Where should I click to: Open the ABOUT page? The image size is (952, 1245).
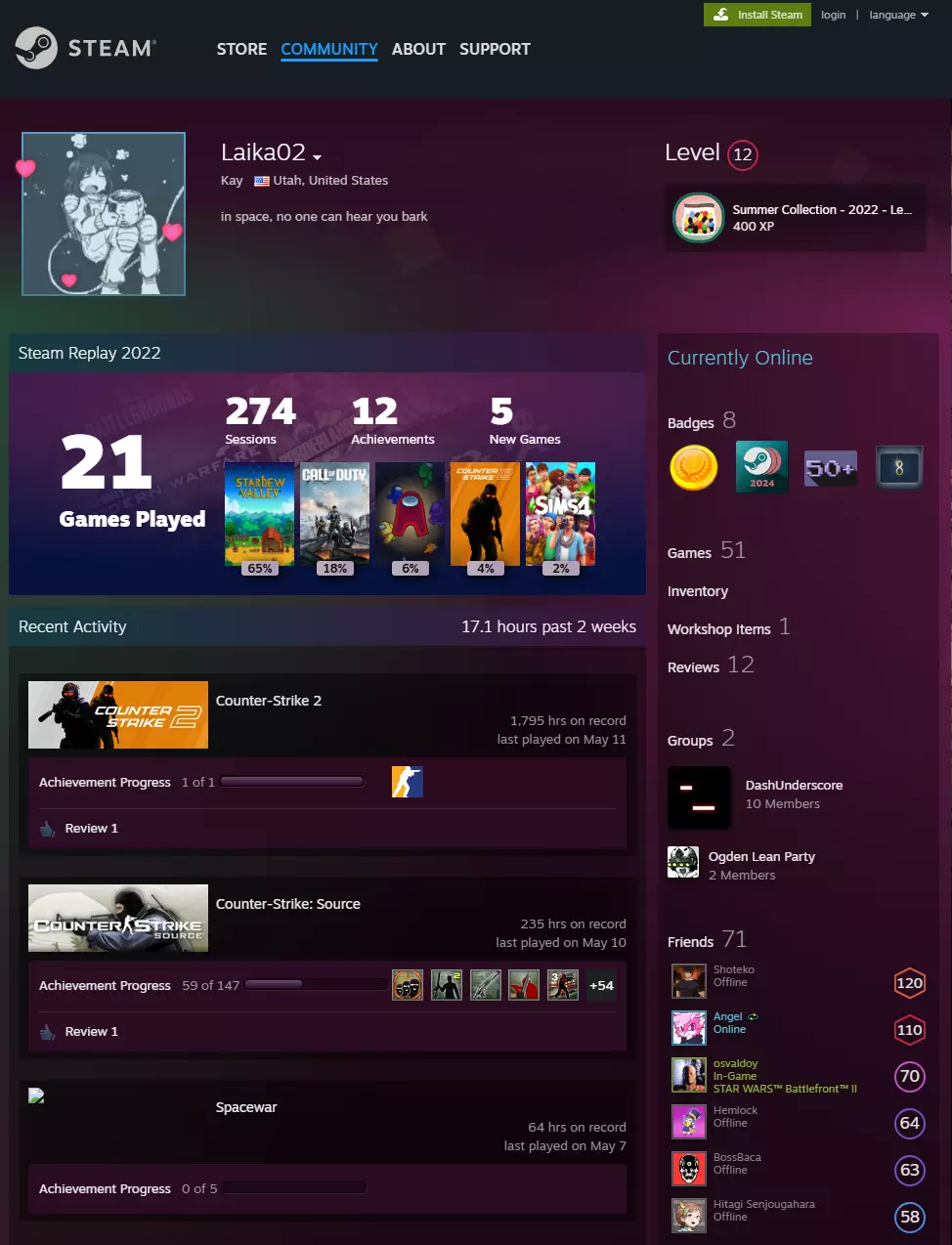[418, 49]
